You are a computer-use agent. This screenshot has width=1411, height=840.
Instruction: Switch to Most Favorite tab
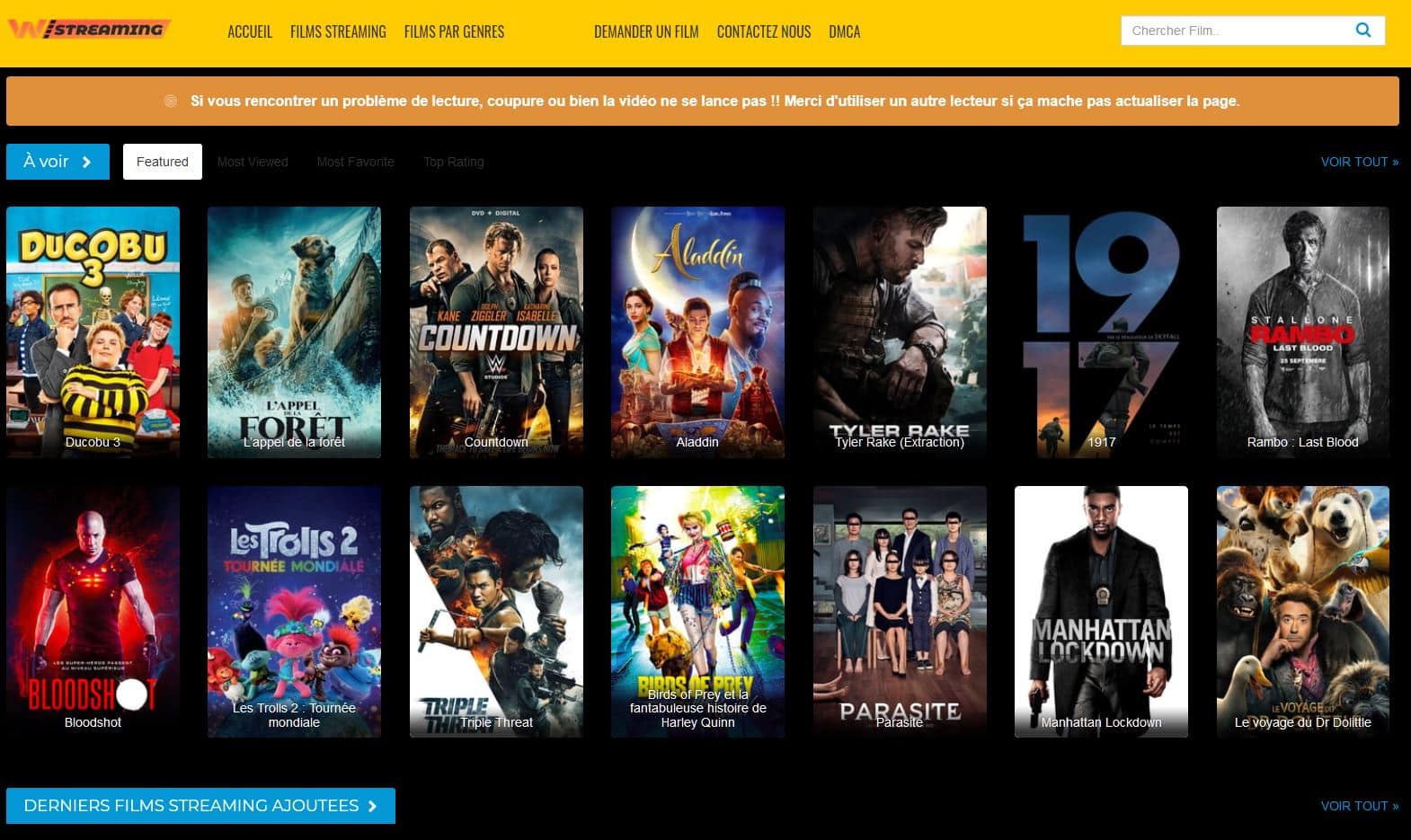pos(355,162)
